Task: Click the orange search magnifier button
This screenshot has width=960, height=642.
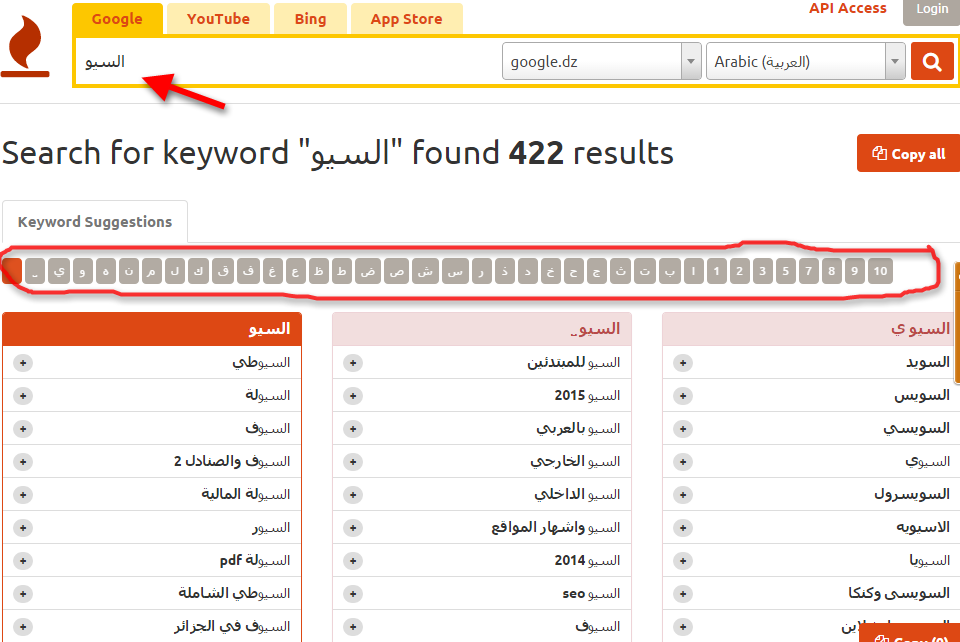Action: [932, 61]
